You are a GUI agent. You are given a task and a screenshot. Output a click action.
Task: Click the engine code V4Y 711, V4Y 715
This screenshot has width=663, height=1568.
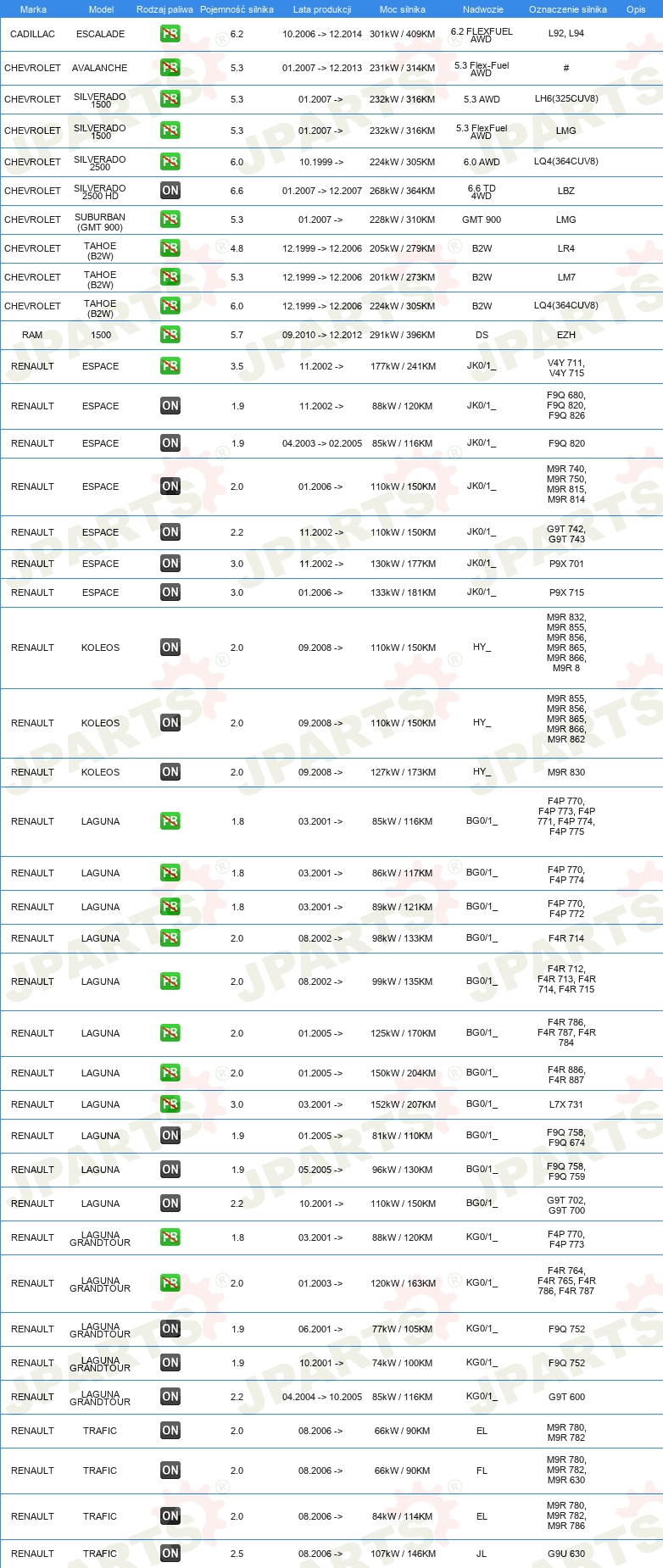coord(566,368)
